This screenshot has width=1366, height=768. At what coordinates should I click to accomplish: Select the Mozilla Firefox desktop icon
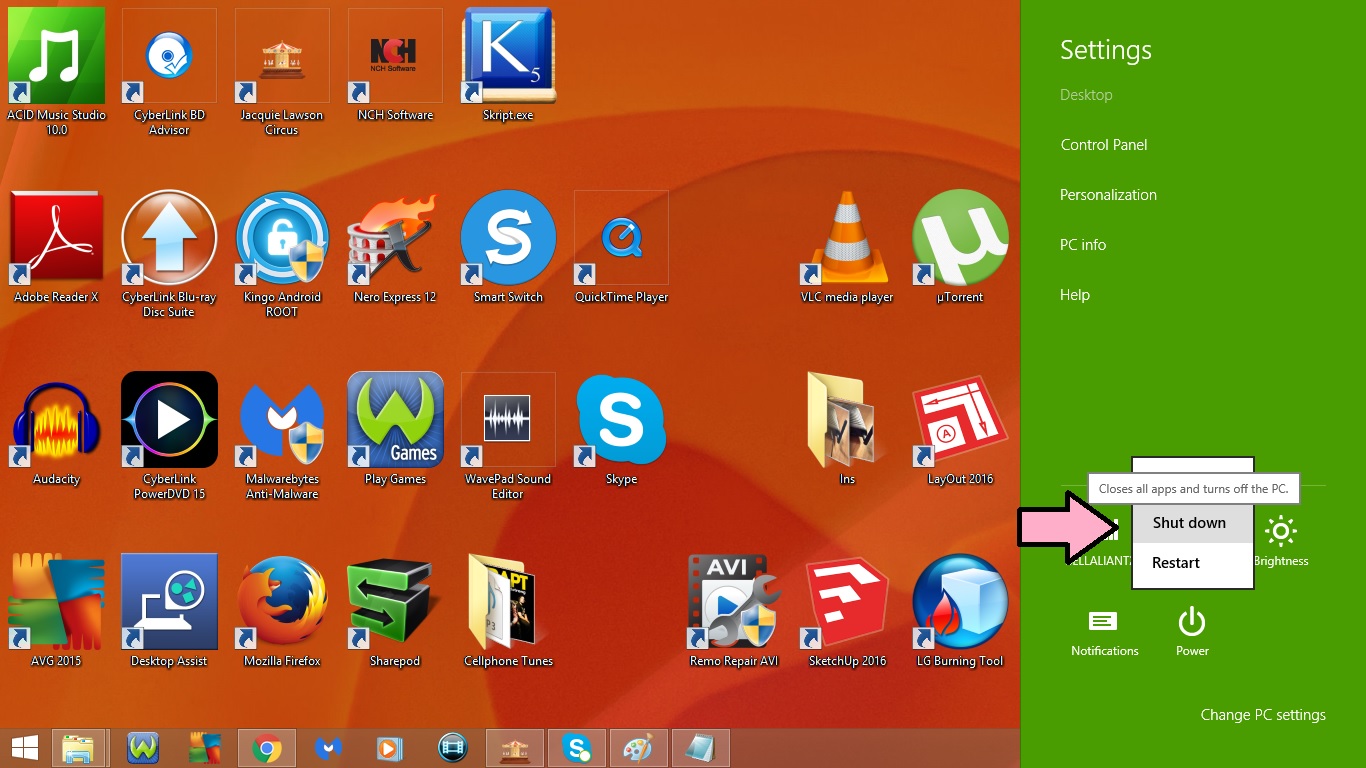282,611
